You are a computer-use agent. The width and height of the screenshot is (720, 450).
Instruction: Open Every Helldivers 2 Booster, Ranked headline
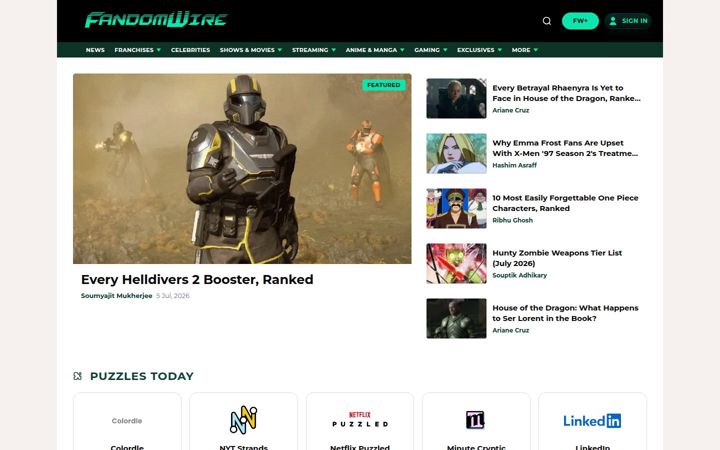tap(197, 279)
